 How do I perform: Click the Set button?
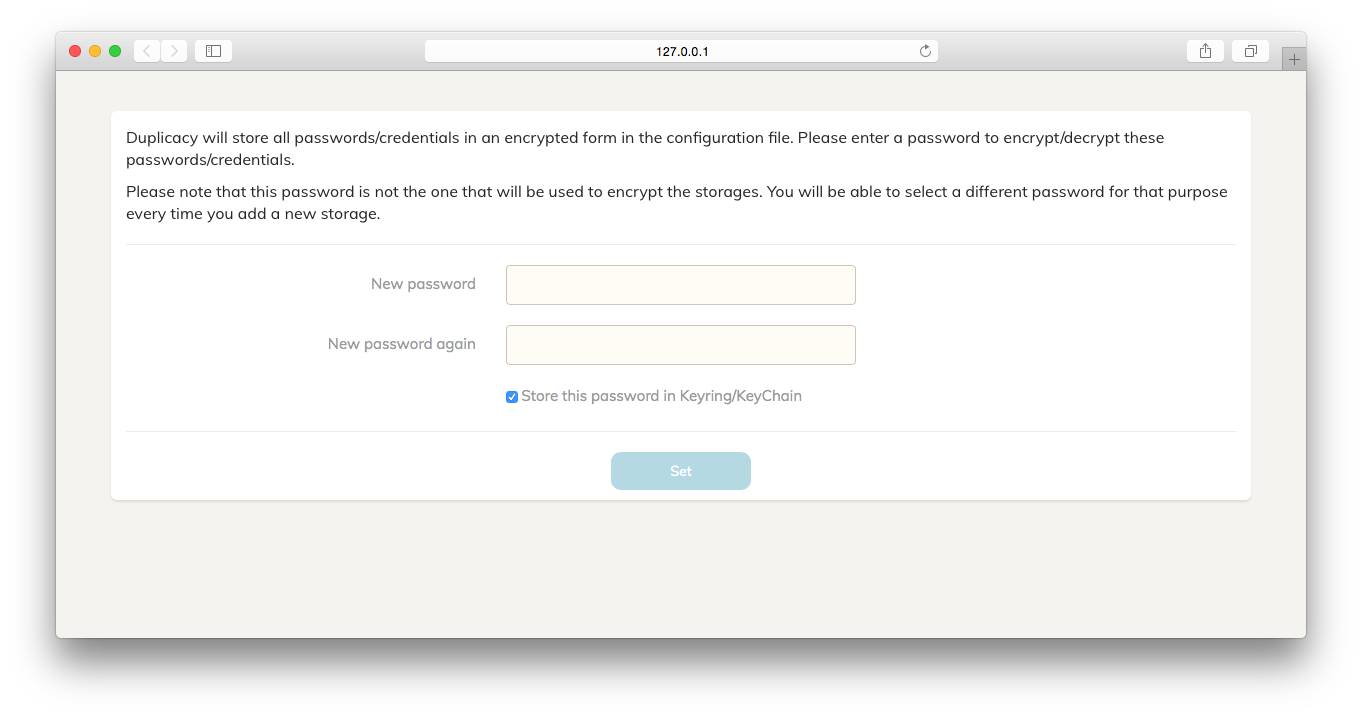[x=681, y=471]
